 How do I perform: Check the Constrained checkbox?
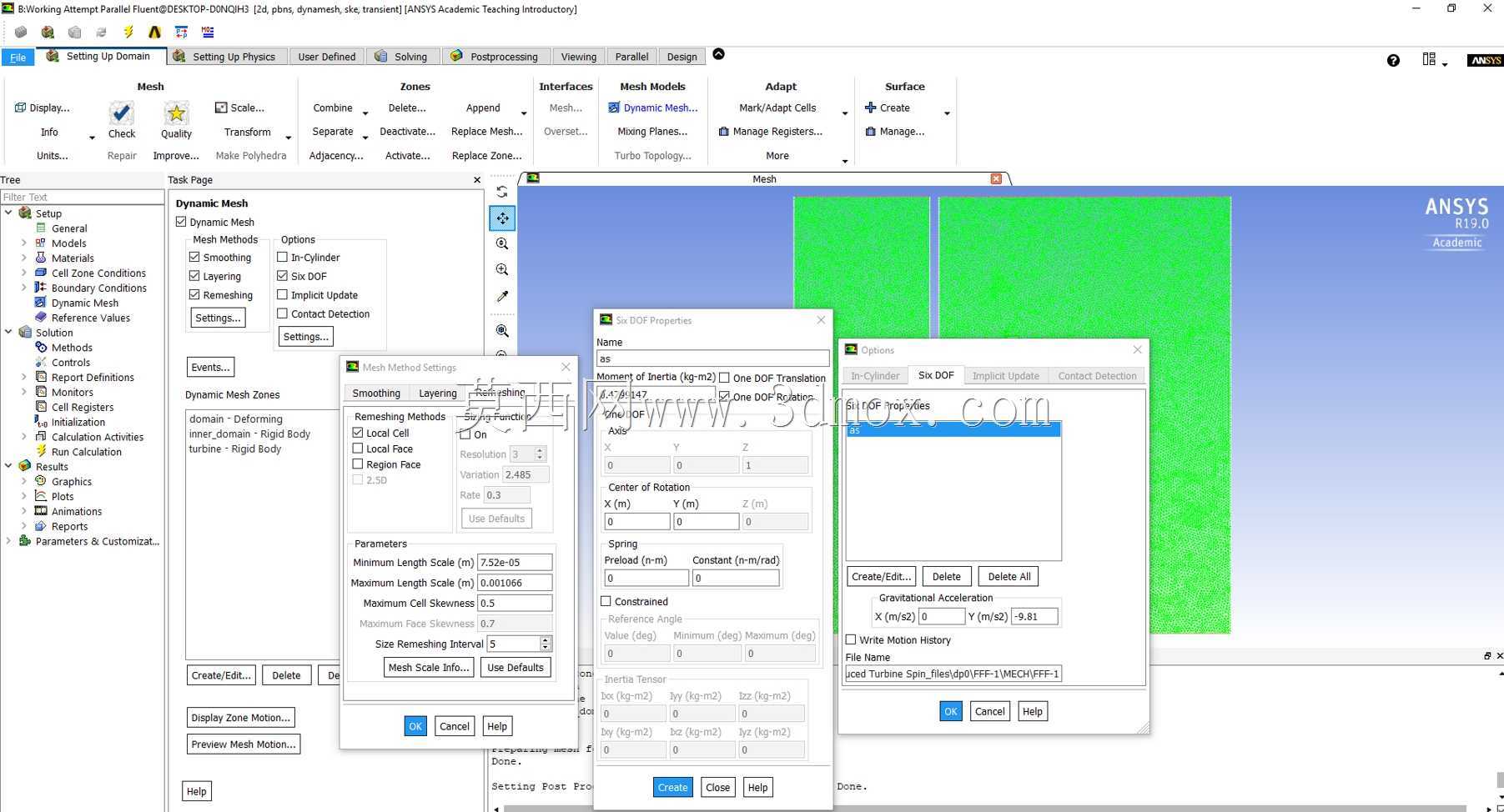coord(606,601)
